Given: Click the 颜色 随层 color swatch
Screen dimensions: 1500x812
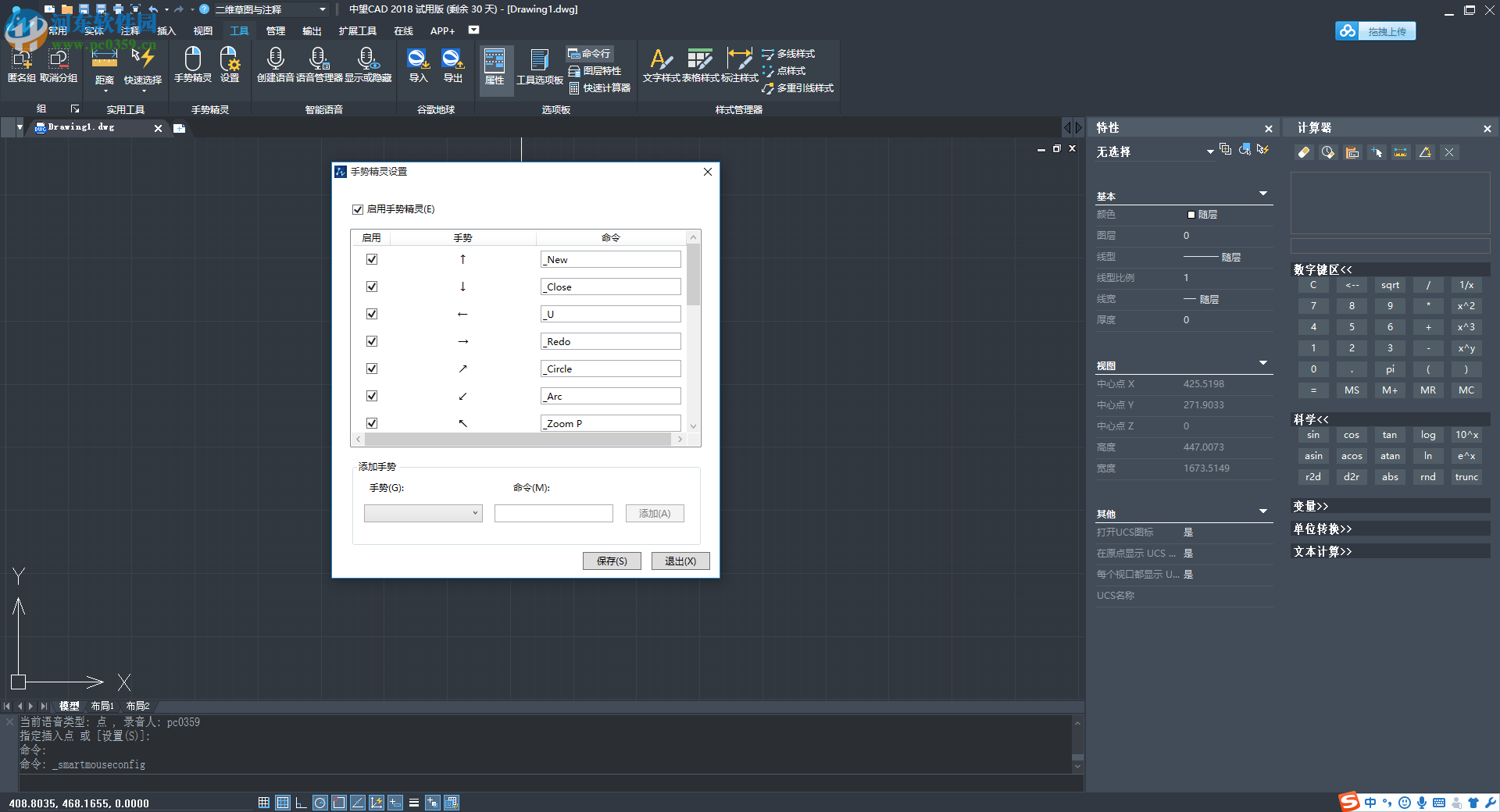Looking at the screenshot, I should (1191, 215).
